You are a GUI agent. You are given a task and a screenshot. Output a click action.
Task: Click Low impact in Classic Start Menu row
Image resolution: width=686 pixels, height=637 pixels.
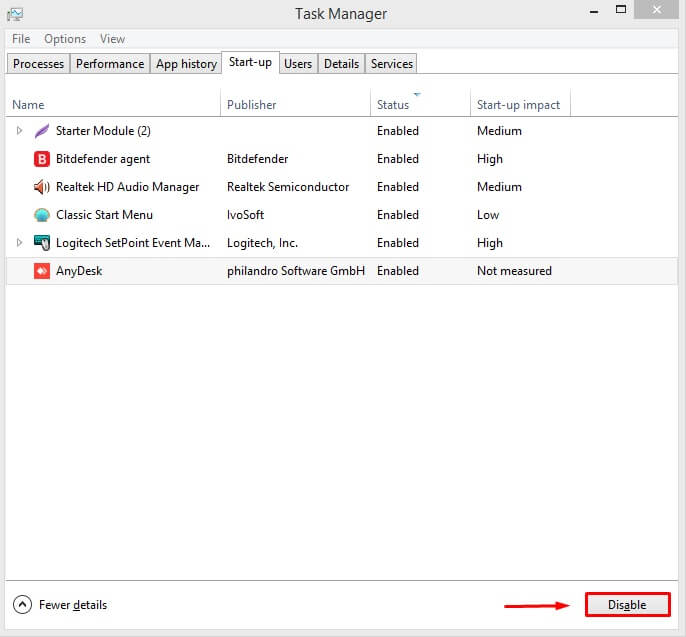tap(488, 215)
